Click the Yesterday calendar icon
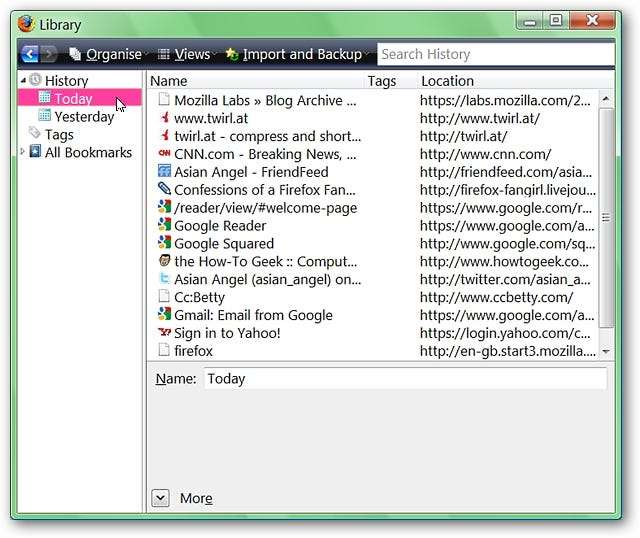This screenshot has height=538, width=640. click(44, 116)
